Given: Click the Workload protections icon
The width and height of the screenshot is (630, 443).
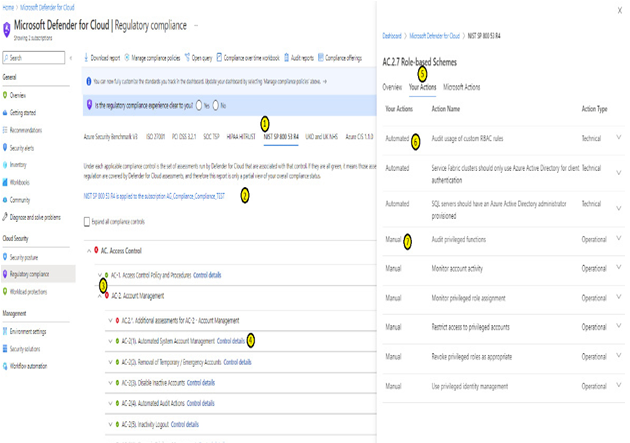Looking at the screenshot, I should pos(5,291).
